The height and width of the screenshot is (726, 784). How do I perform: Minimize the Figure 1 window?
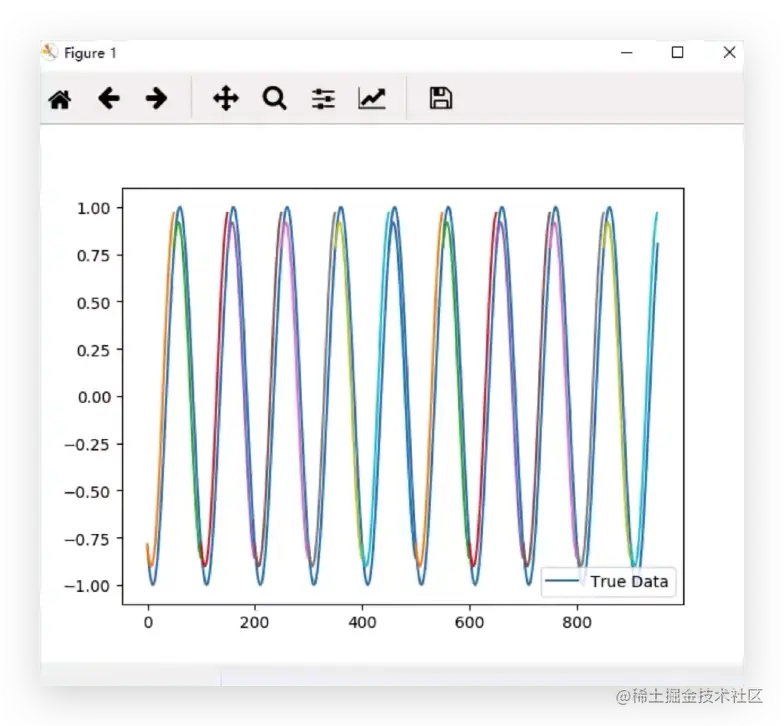(x=626, y=52)
